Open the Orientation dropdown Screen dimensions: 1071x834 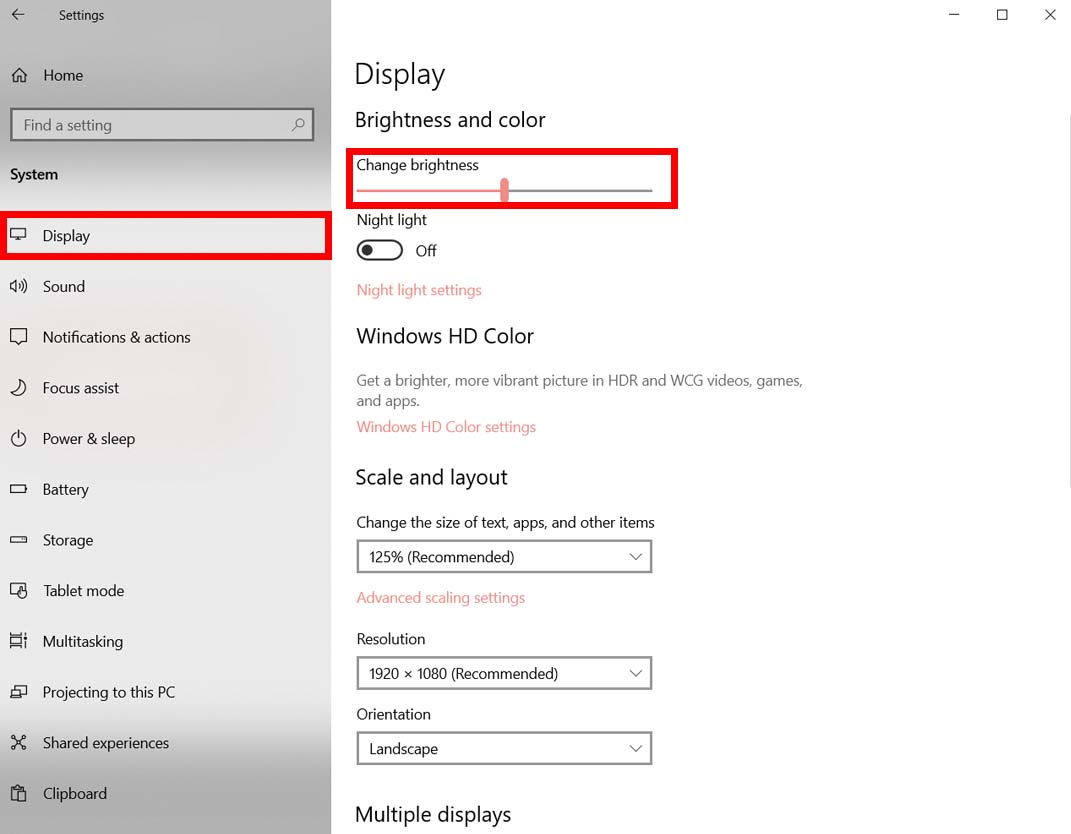504,748
